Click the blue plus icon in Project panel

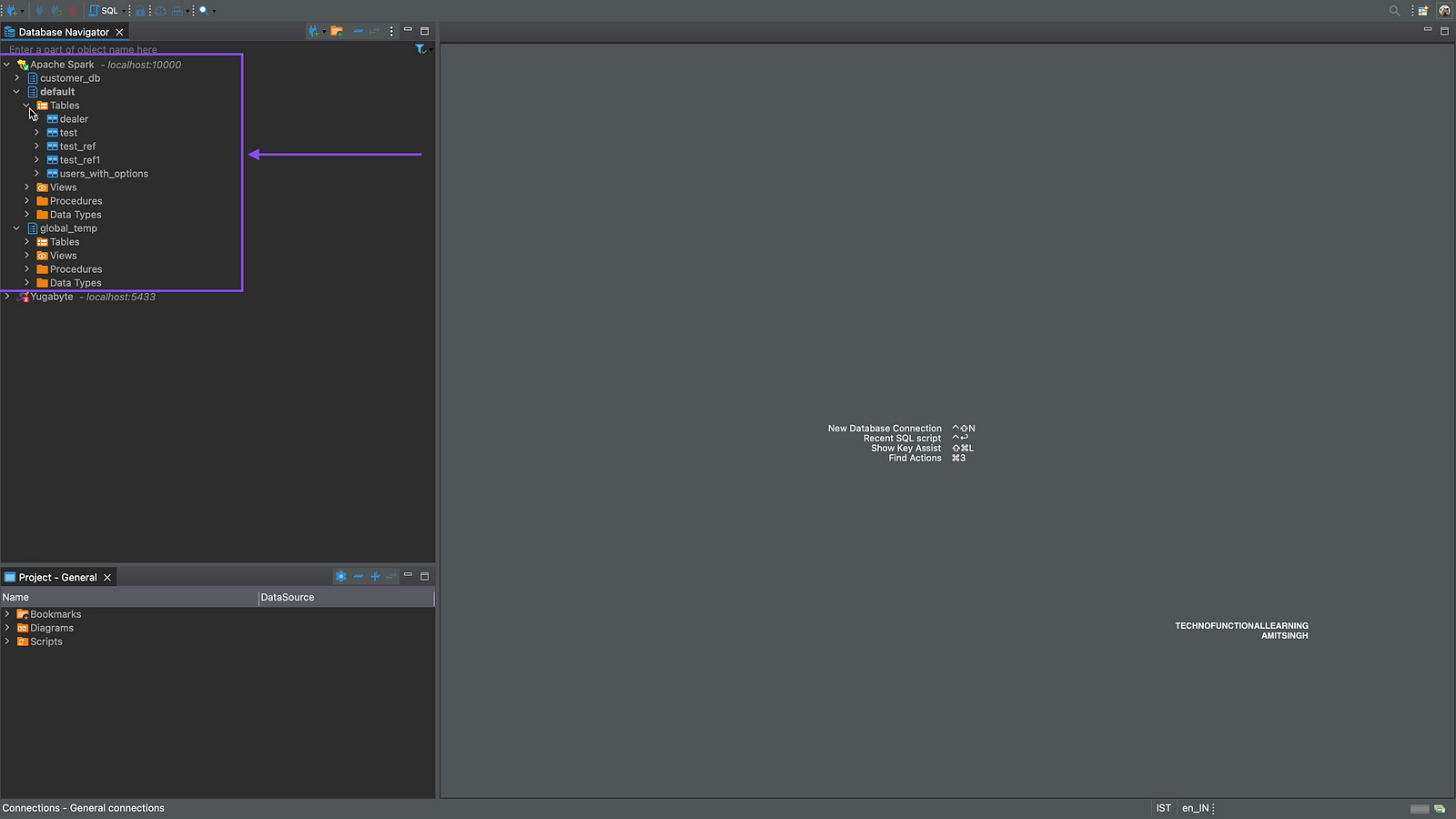375,577
